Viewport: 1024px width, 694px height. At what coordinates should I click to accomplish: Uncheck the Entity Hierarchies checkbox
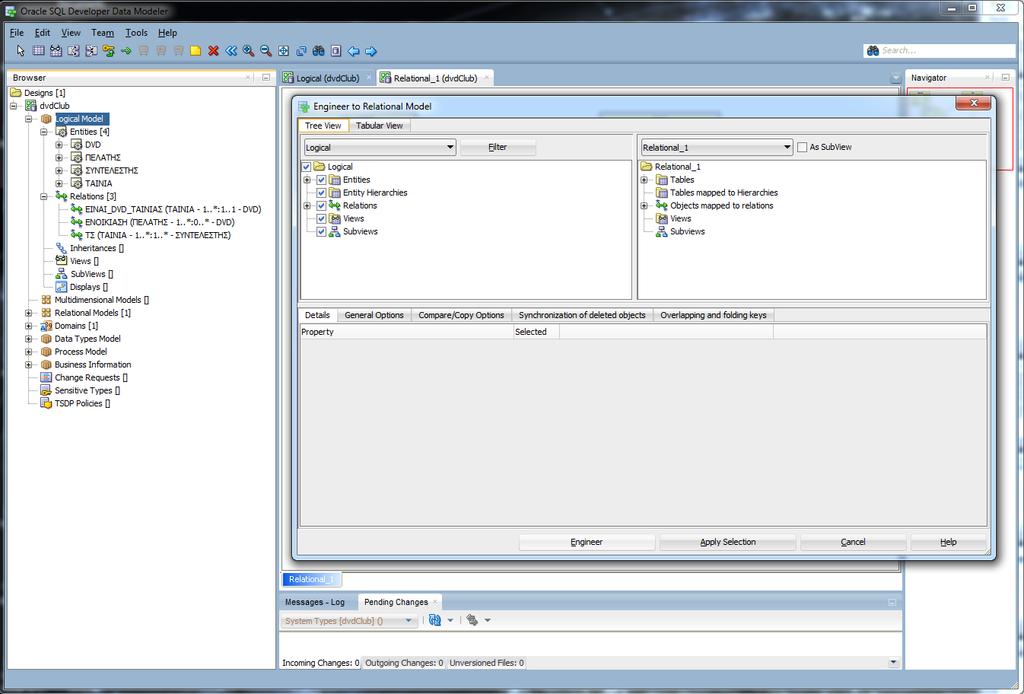(x=321, y=193)
